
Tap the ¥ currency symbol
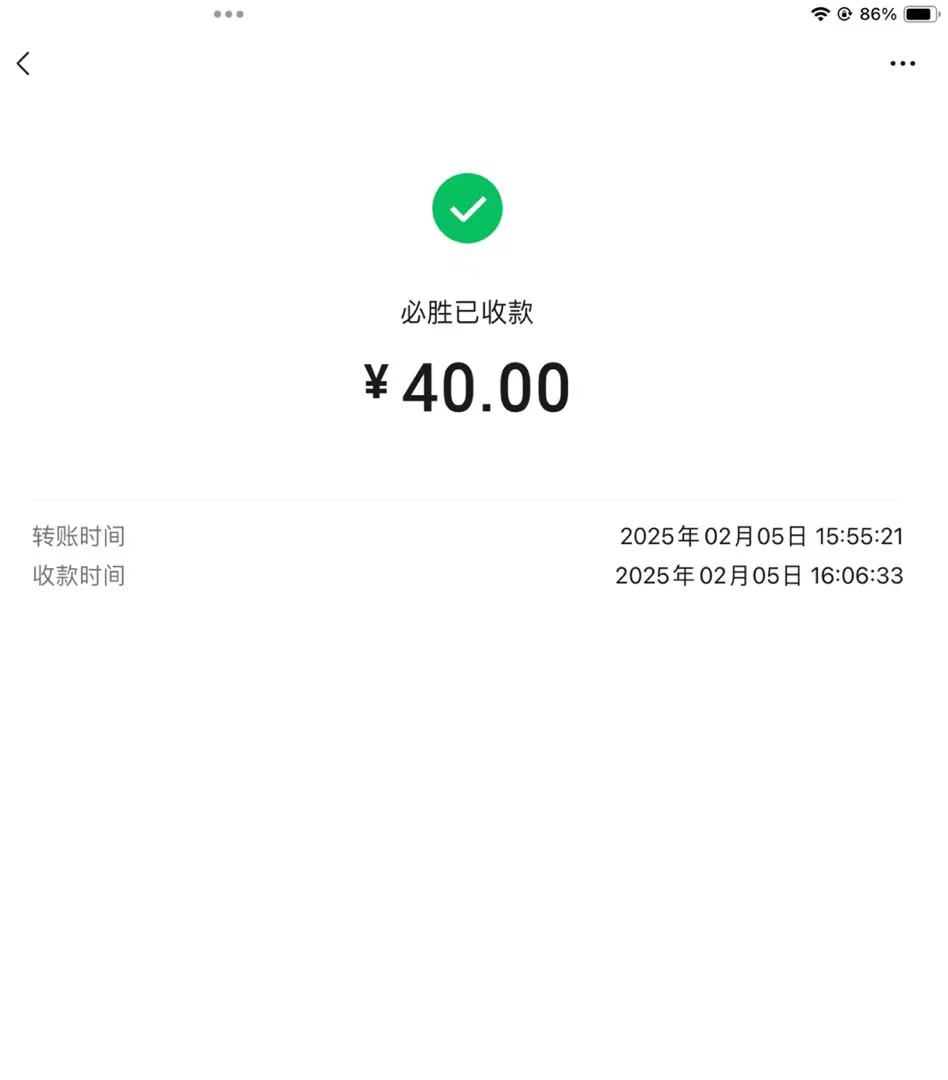pos(376,383)
